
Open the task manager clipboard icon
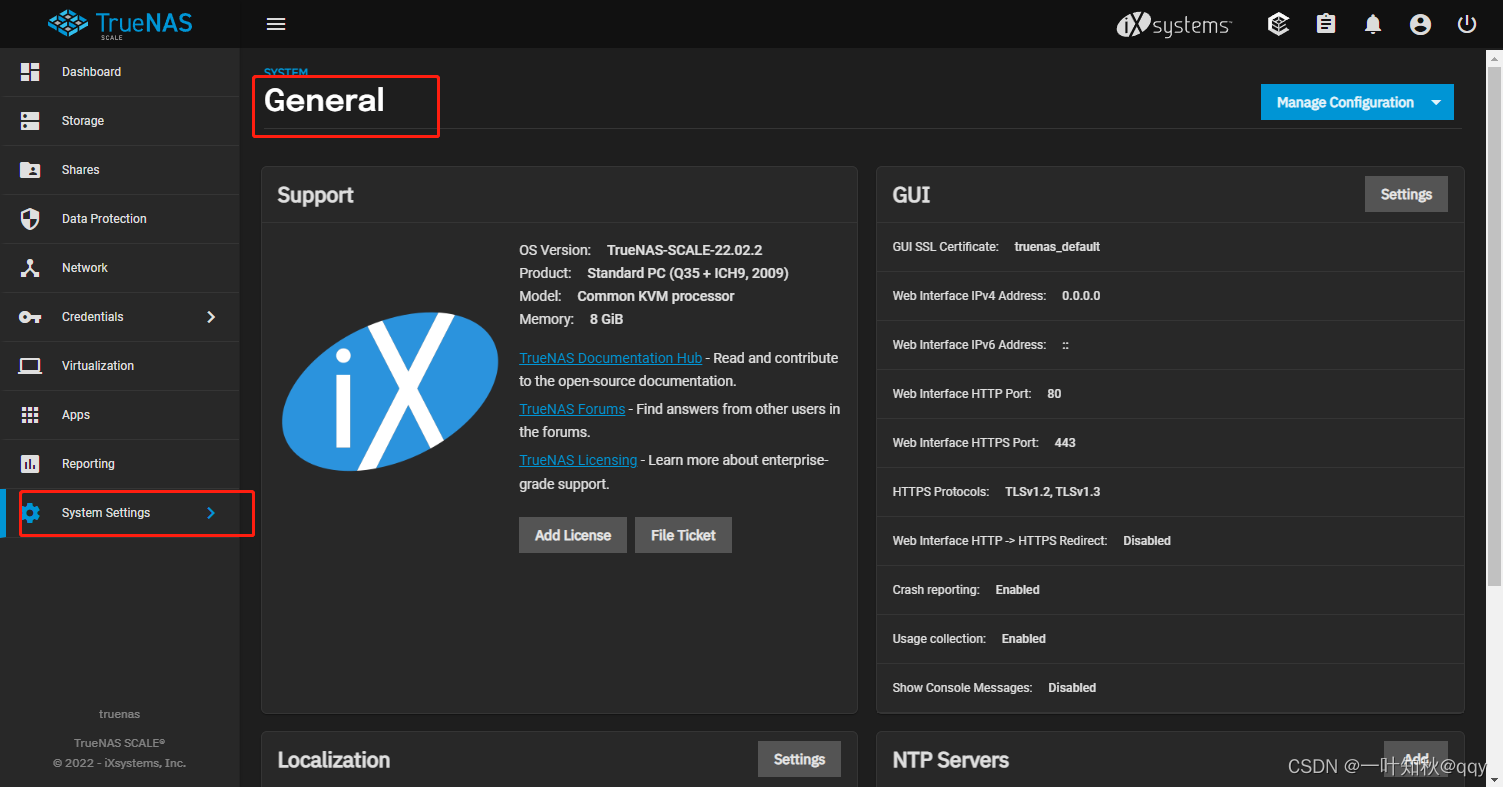tap(1326, 24)
